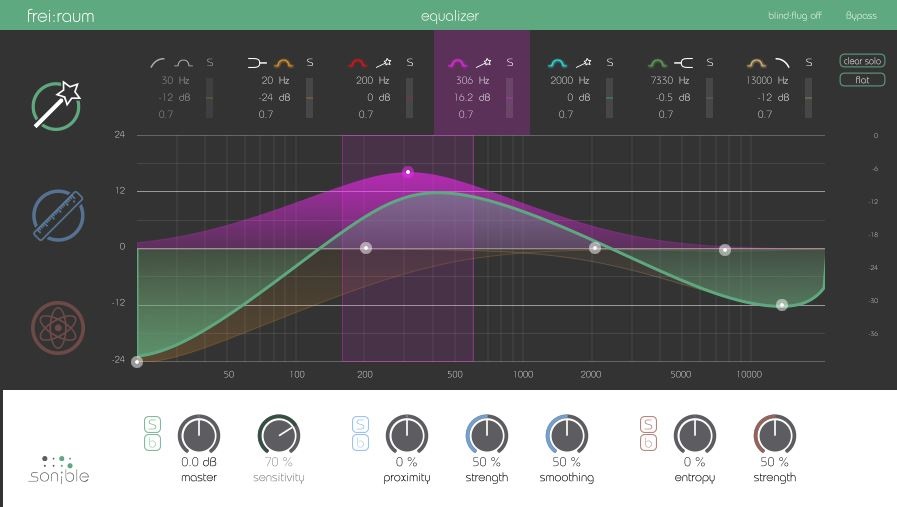Screen dimensions: 897x507
Task: Choose high-shelf shape for 7330 Hz band
Action: 684,62
